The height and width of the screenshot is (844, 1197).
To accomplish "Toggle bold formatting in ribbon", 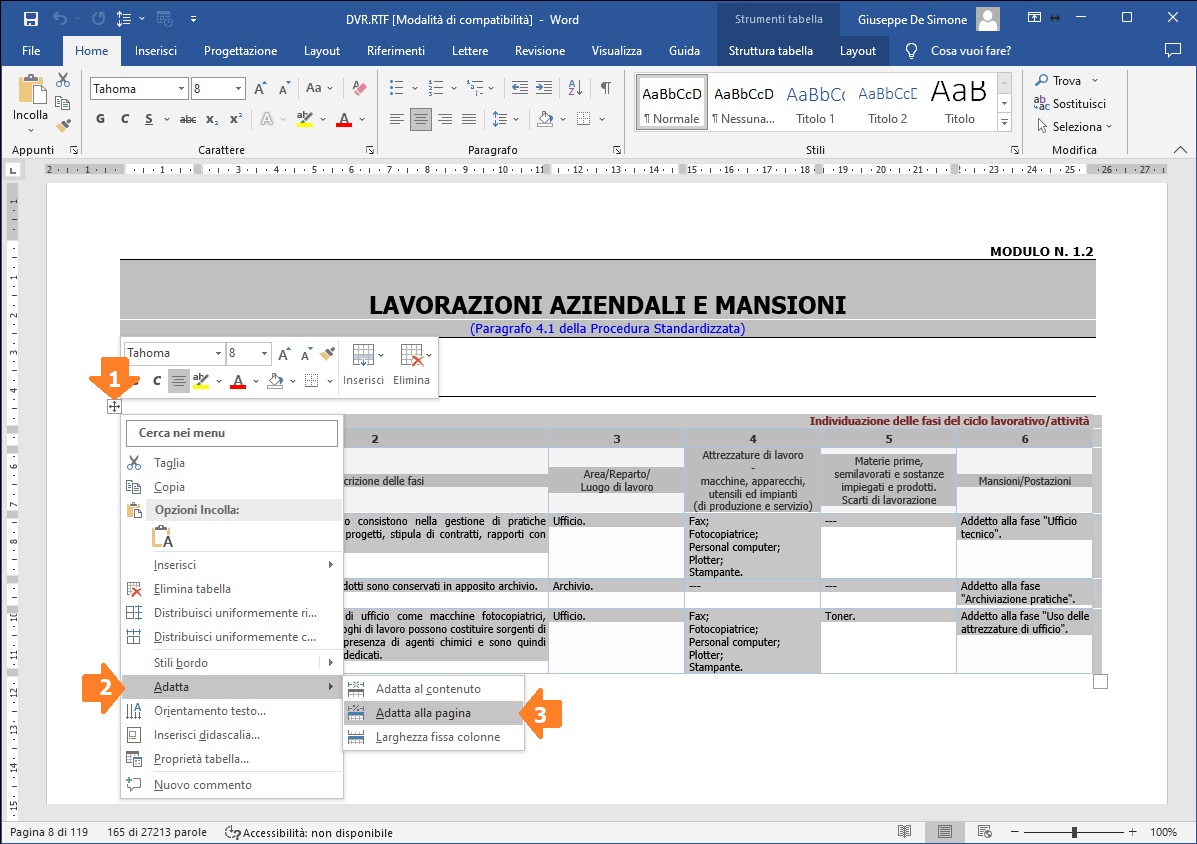I will click(100, 119).
